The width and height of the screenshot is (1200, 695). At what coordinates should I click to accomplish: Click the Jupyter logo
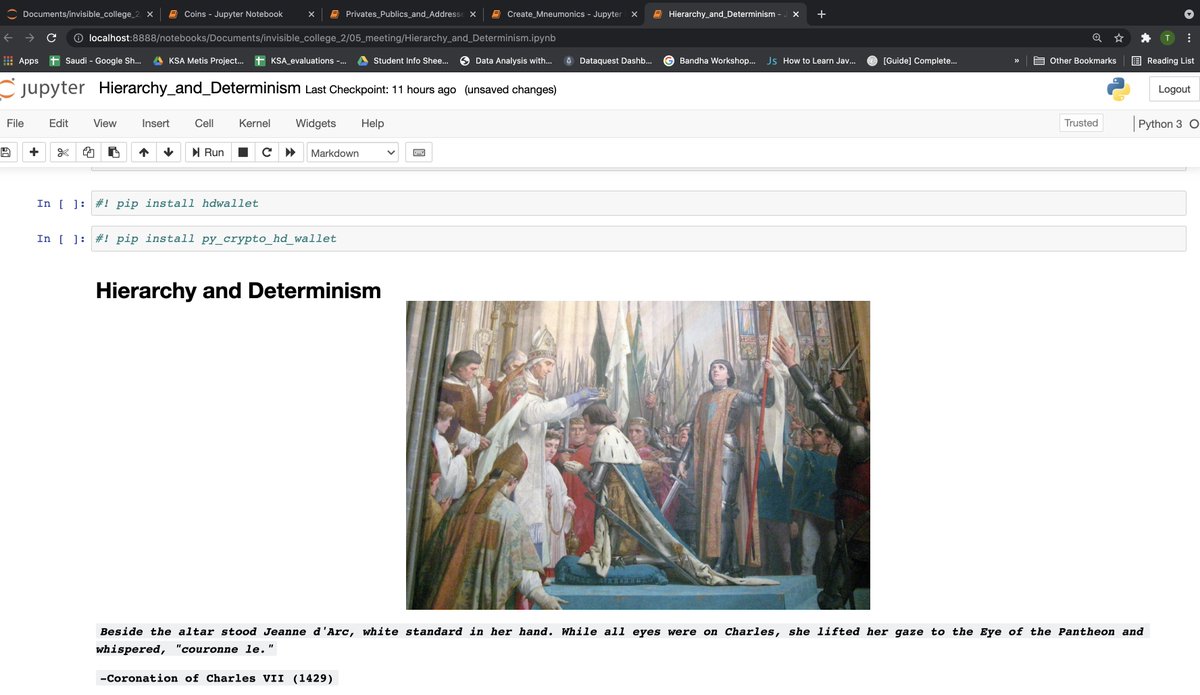(x=43, y=89)
